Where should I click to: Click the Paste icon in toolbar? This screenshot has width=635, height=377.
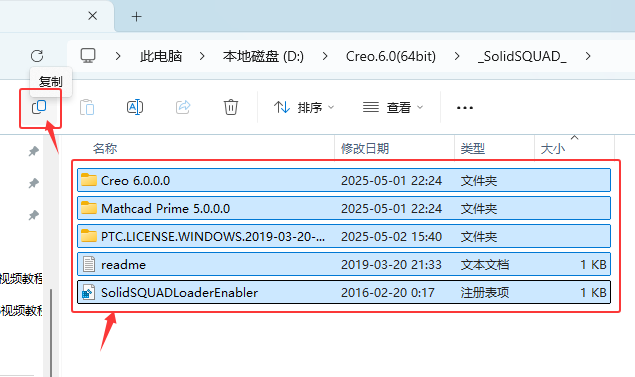[87, 107]
